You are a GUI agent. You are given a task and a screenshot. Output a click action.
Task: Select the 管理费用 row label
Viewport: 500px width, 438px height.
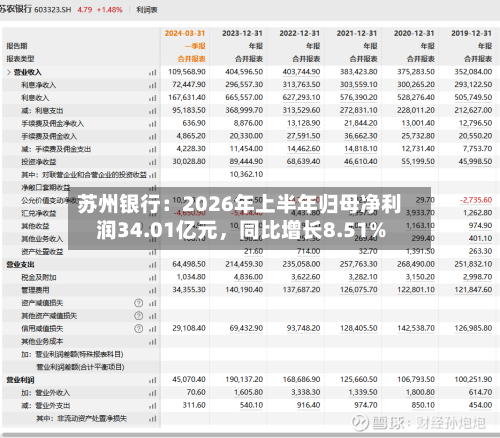(35, 290)
